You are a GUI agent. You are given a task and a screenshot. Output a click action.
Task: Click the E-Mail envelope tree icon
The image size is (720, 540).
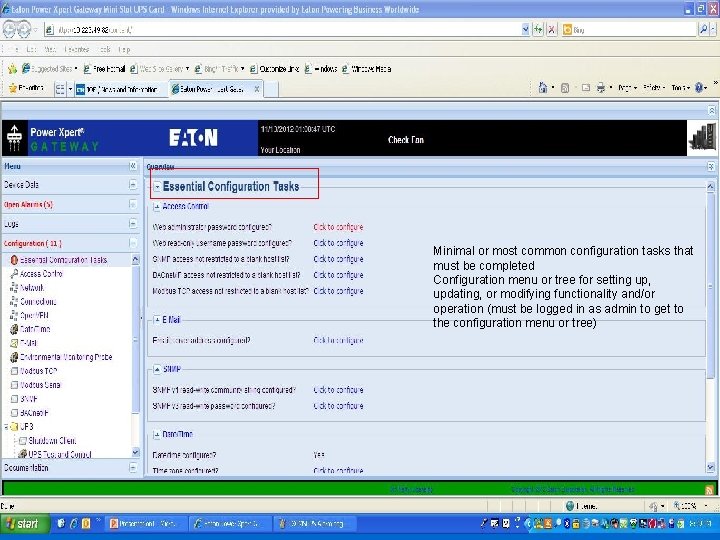tap(14, 343)
